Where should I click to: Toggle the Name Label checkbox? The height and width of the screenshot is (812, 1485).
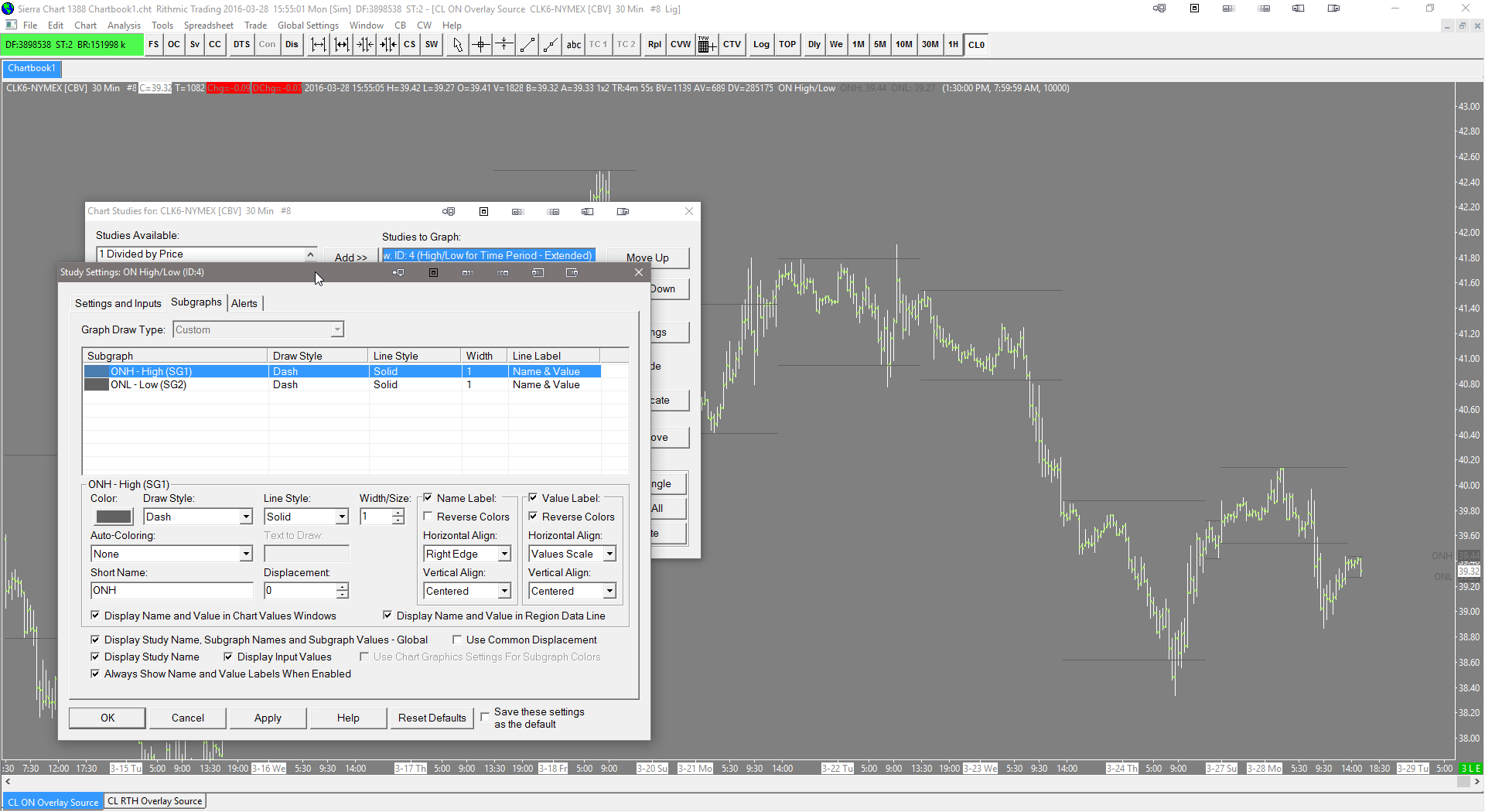(x=428, y=498)
